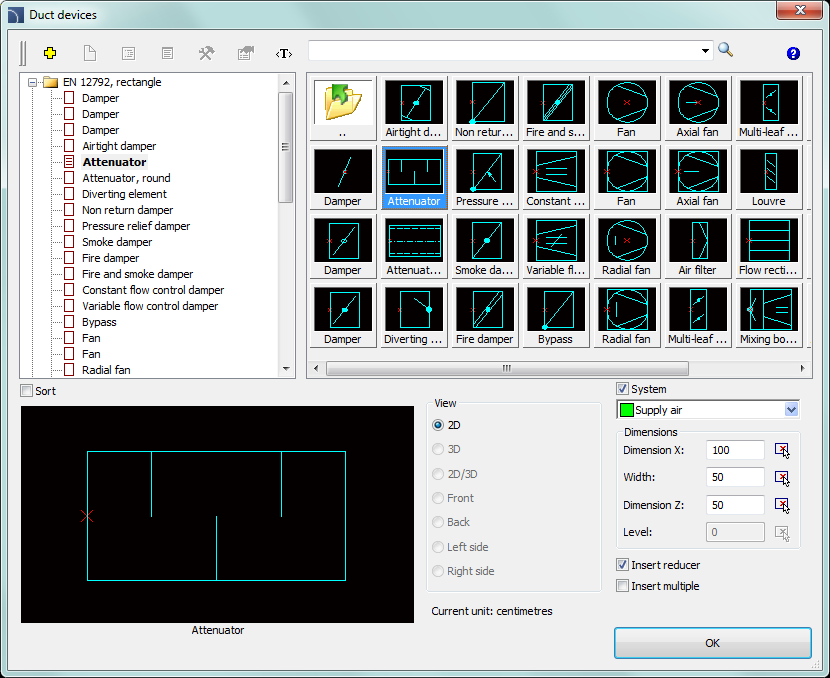Uncheck the Insert reducer option
The image size is (830, 678).
pyautogui.click(x=623, y=565)
